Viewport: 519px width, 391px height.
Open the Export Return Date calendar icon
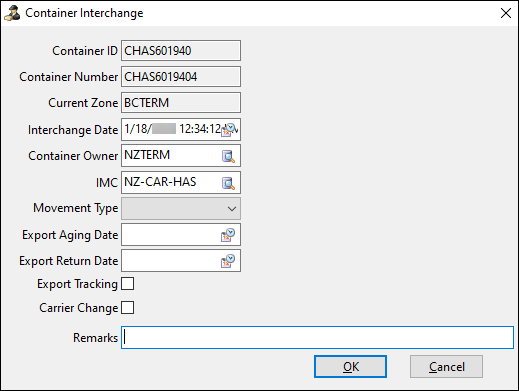[x=228, y=261]
